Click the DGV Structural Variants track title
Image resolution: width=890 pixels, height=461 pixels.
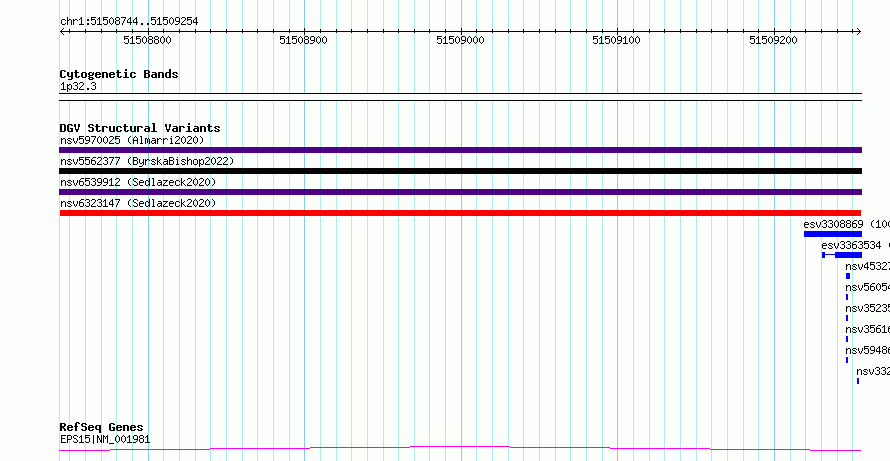(140, 128)
